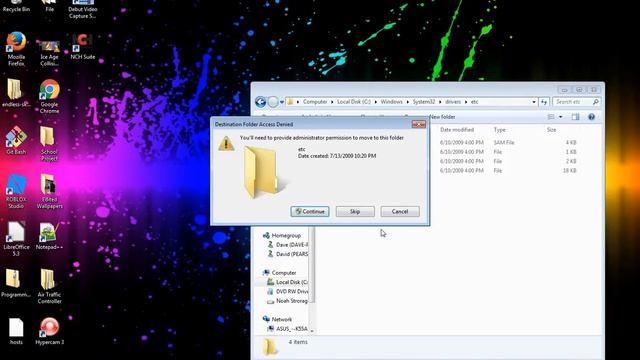The width and height of the screenshot is (640, 360).
Task: Select the Programm... folder on desktop
Action: point(16,283)
